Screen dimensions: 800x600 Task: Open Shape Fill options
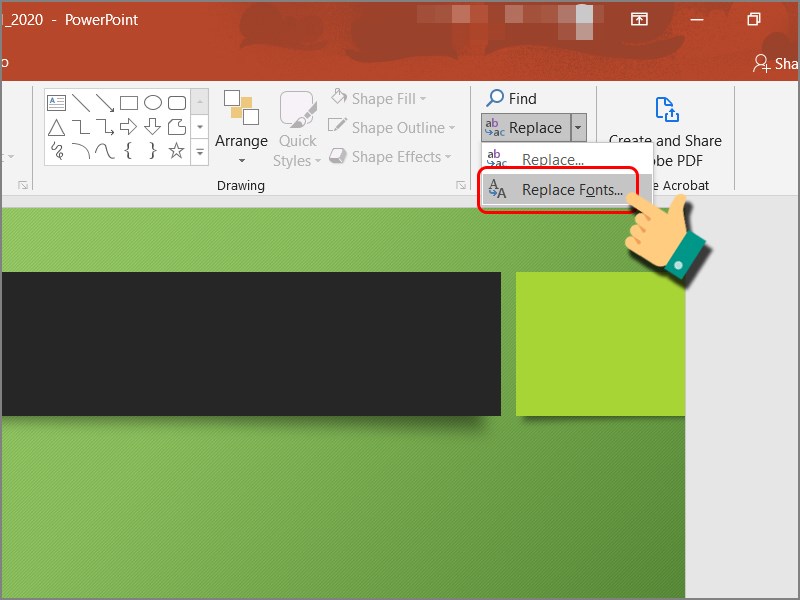(379, 98)
